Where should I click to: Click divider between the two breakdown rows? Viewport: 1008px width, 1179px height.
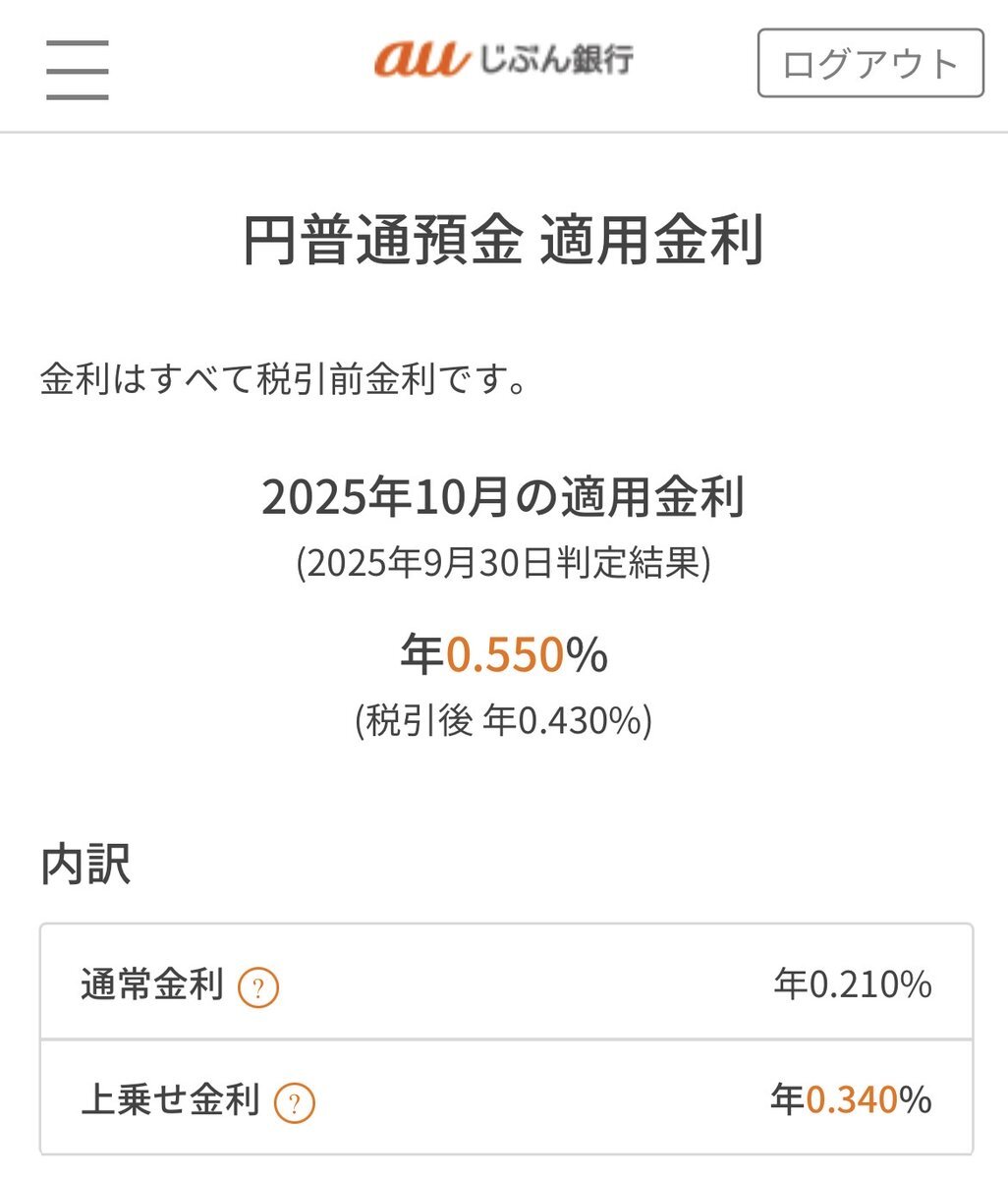coord(506,1039)
